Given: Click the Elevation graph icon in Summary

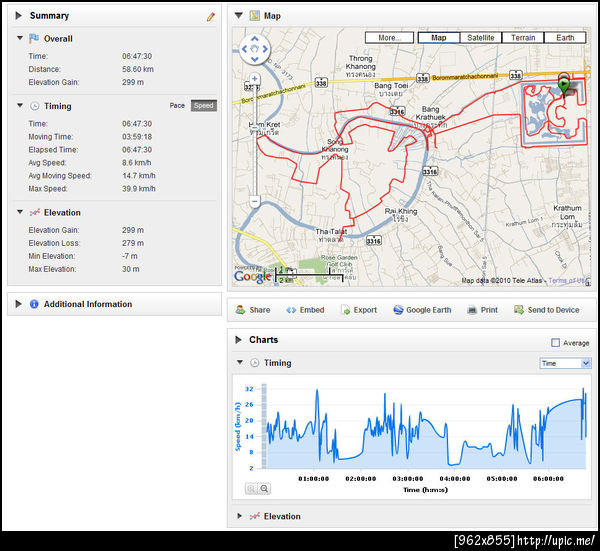Looking at the screenshot, I should 34,212.
